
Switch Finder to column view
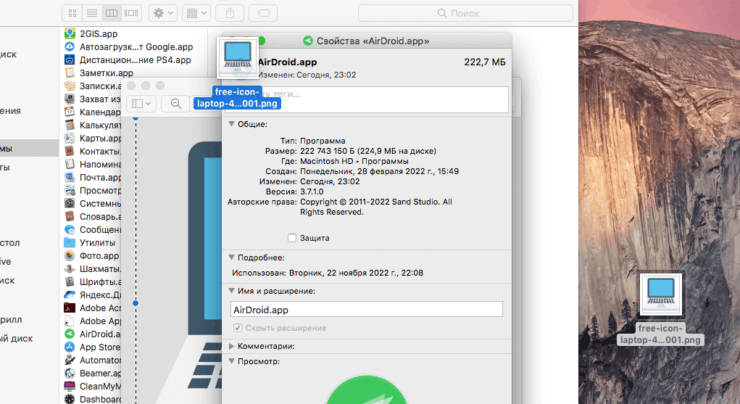pyautogui.click(x=110, y=14)
